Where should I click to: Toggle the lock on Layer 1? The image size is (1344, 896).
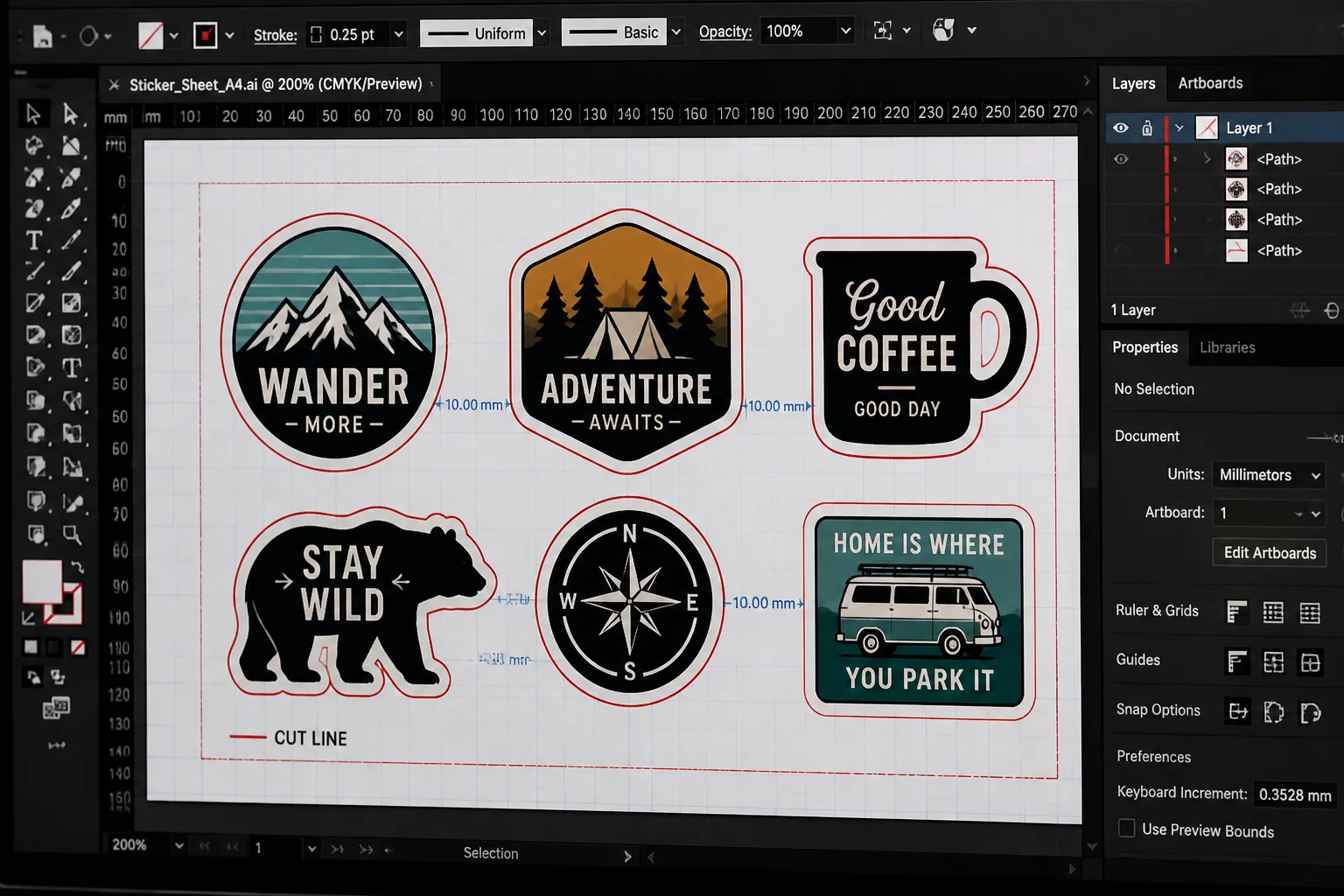point(1147,128)
